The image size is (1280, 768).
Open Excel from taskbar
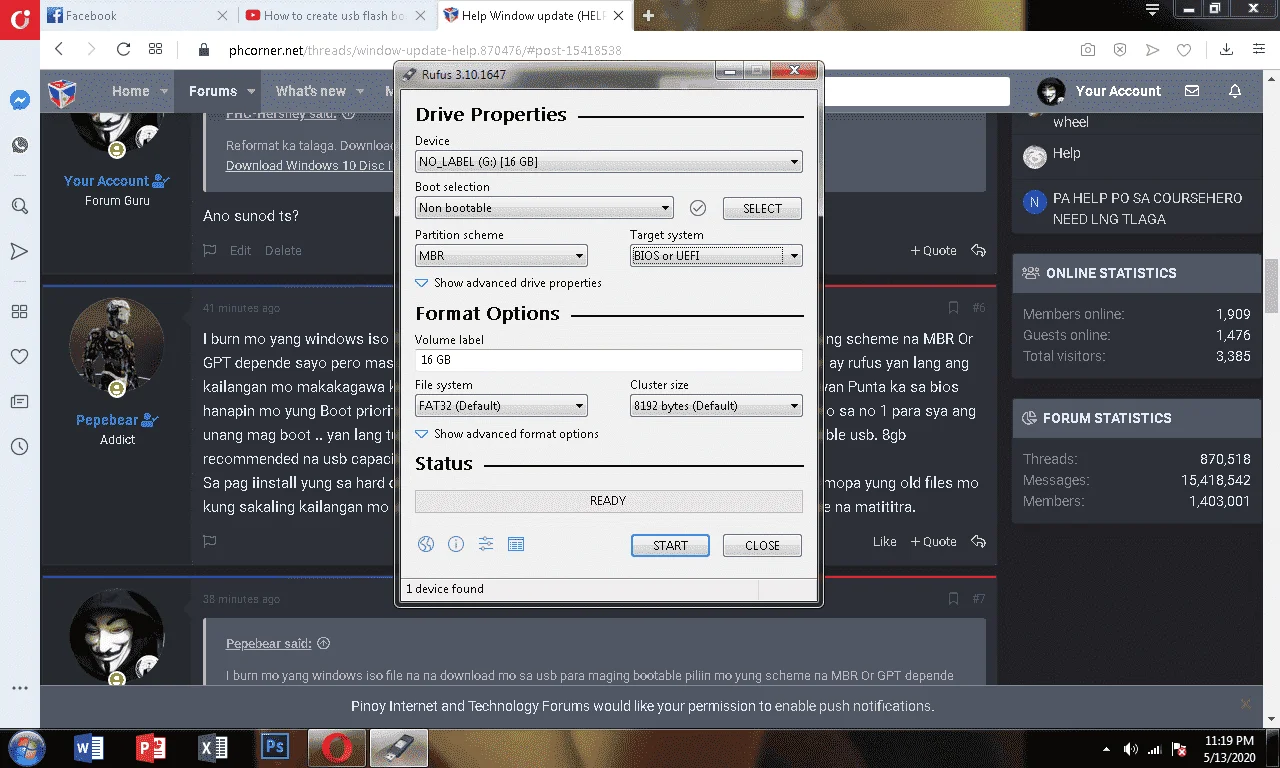pos(212,747)
